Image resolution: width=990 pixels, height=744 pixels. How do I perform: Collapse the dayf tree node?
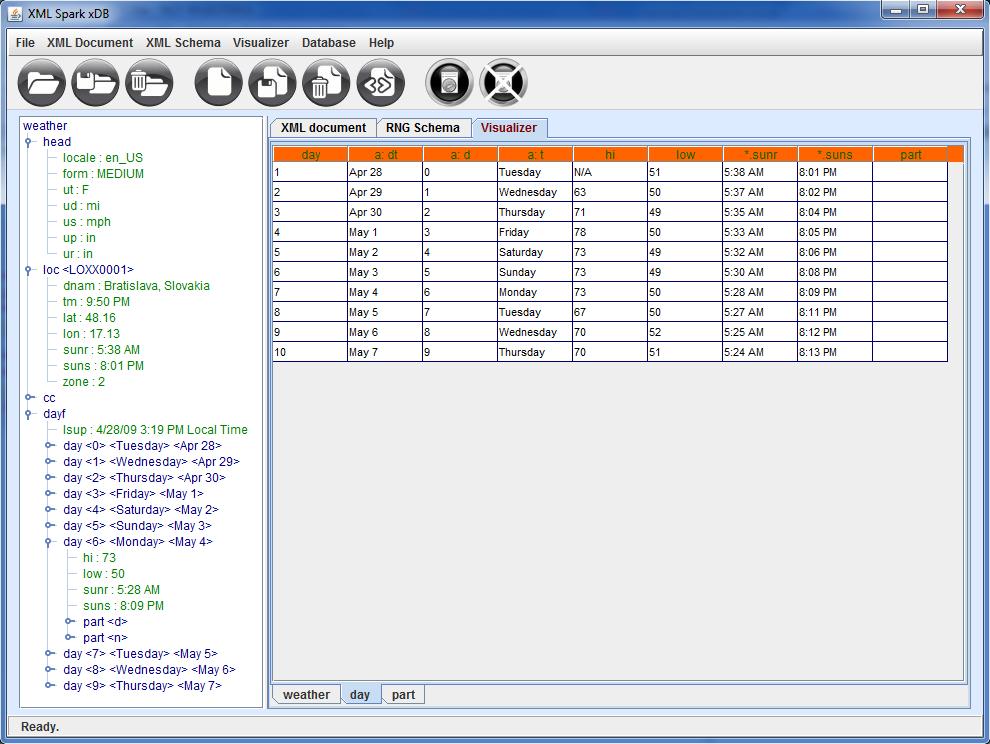click(x=28, y=414)
